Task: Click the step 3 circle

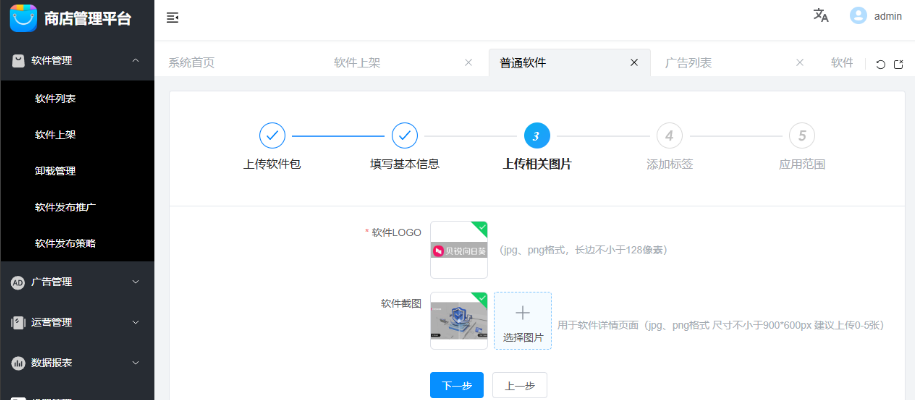Action: 537,136
